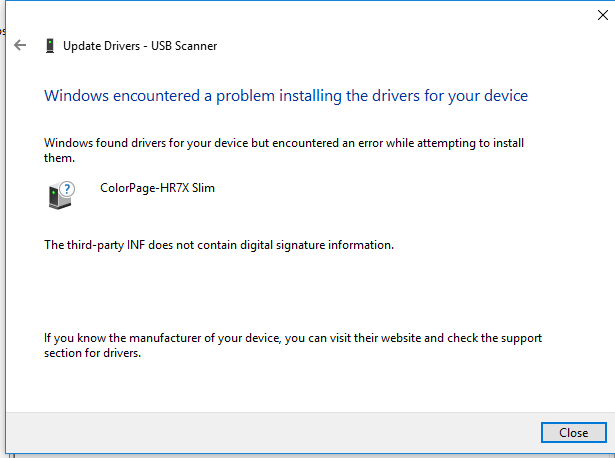The height and width of the screenshot is (458, 615).
Task: Click the Close button
Action: [x=573, y=433]
